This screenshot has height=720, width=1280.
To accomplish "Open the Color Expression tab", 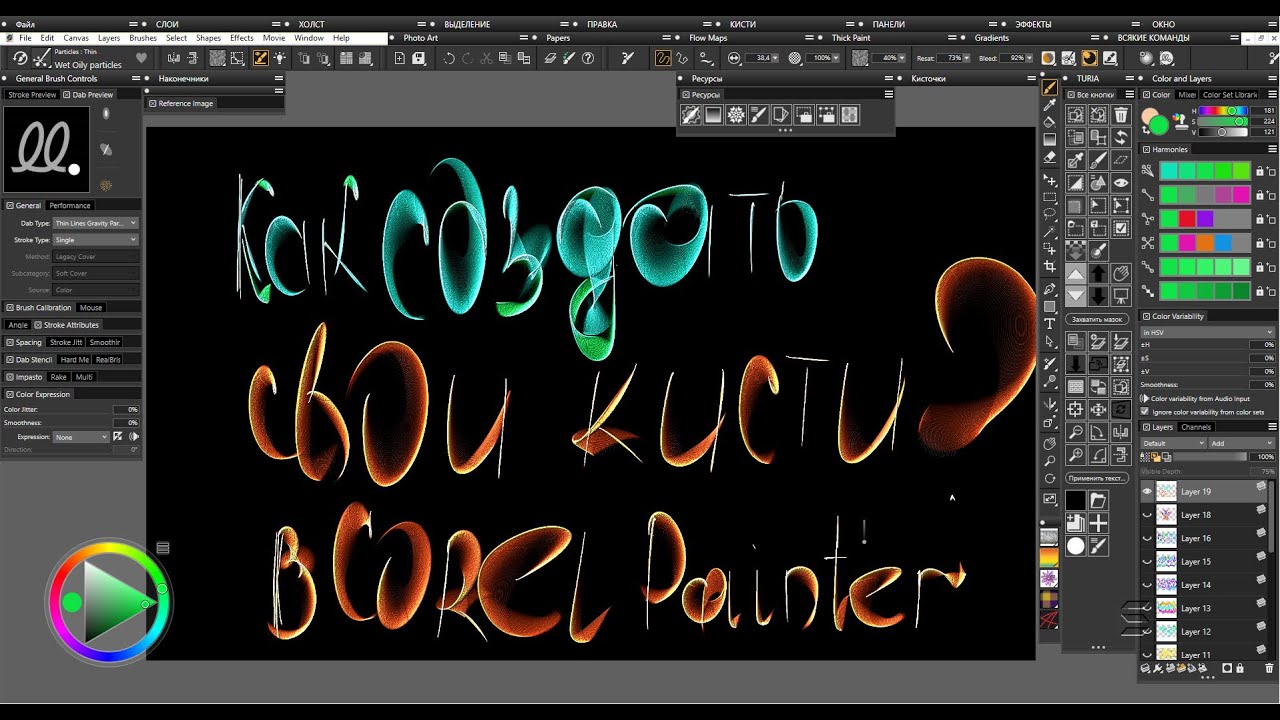I will (38, 394).
